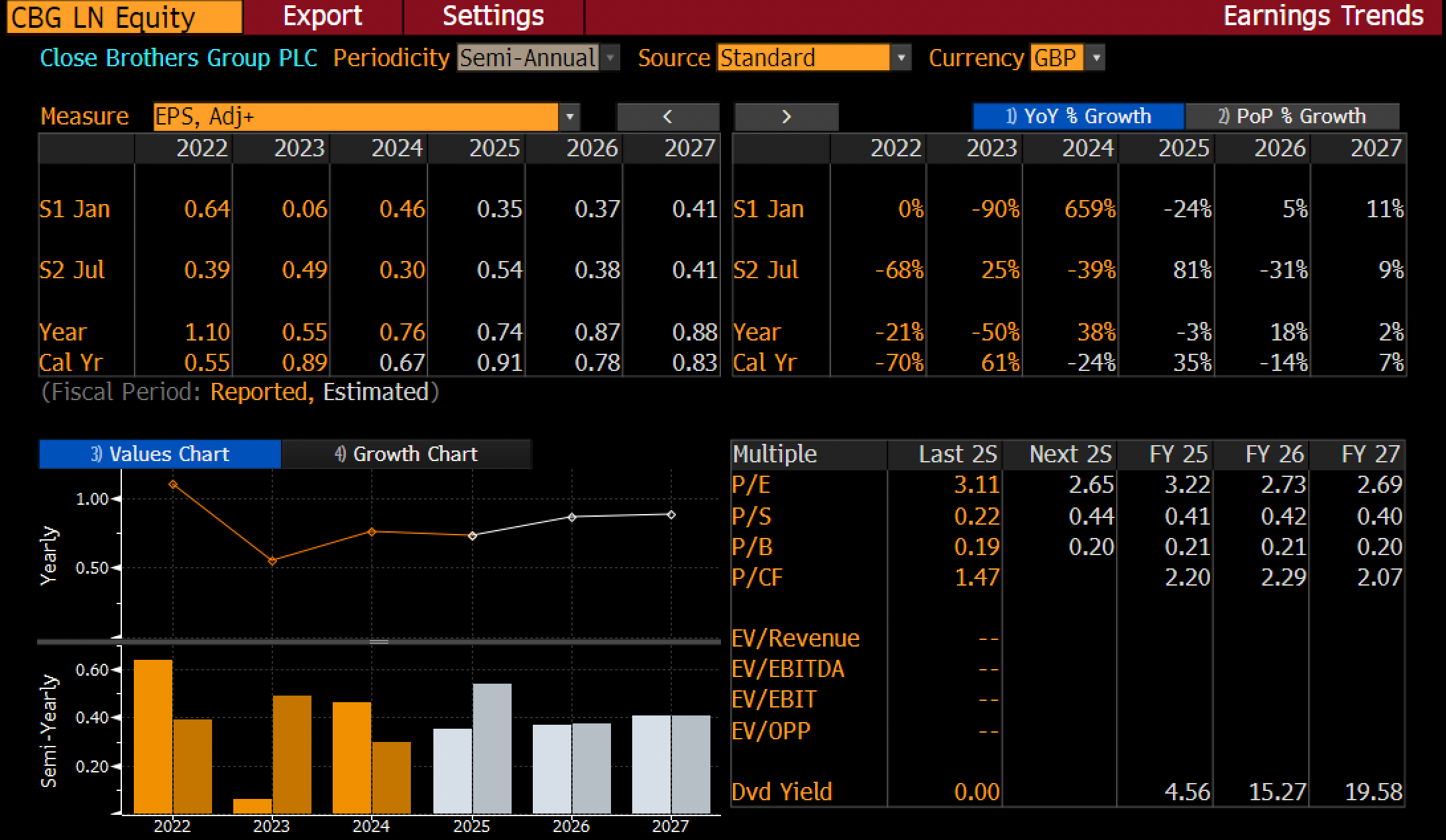Click the 2027 yearly chart data point
This screenshot has height=840, width=1446.
671,515
